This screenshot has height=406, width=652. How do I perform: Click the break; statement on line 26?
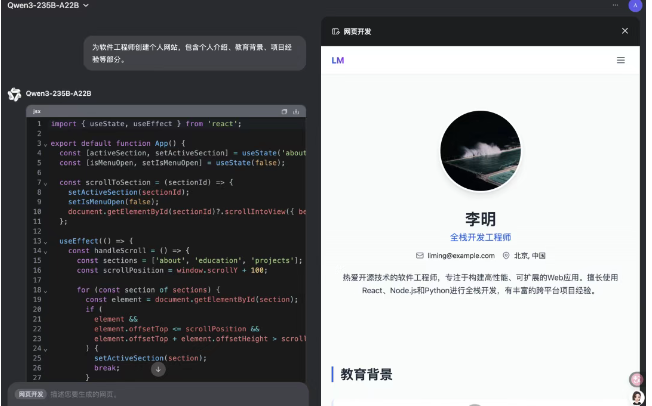click(x=107, y=368)
